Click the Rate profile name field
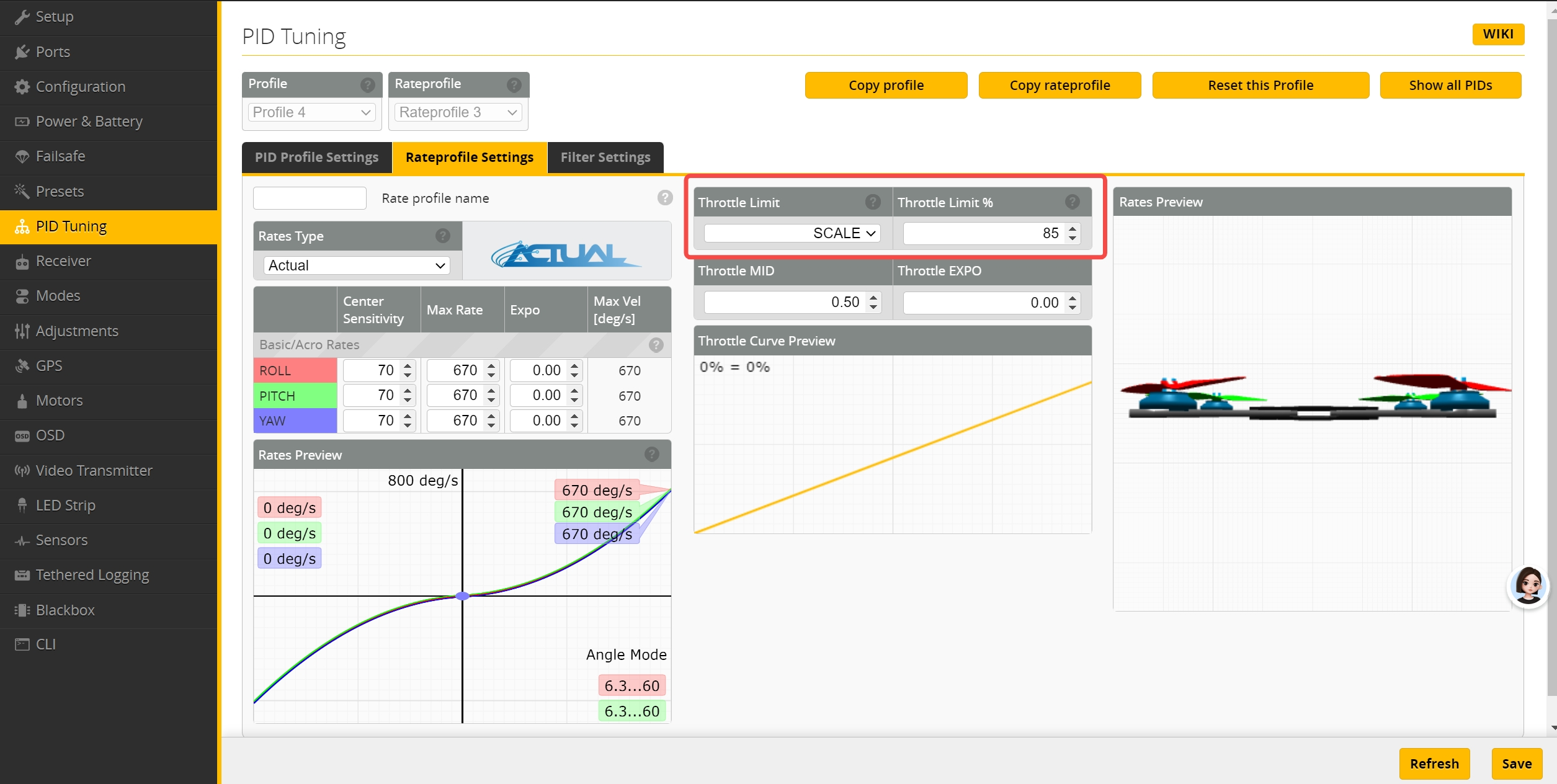Viewport: 1557px width, 784px height. (x=310, y=198)
